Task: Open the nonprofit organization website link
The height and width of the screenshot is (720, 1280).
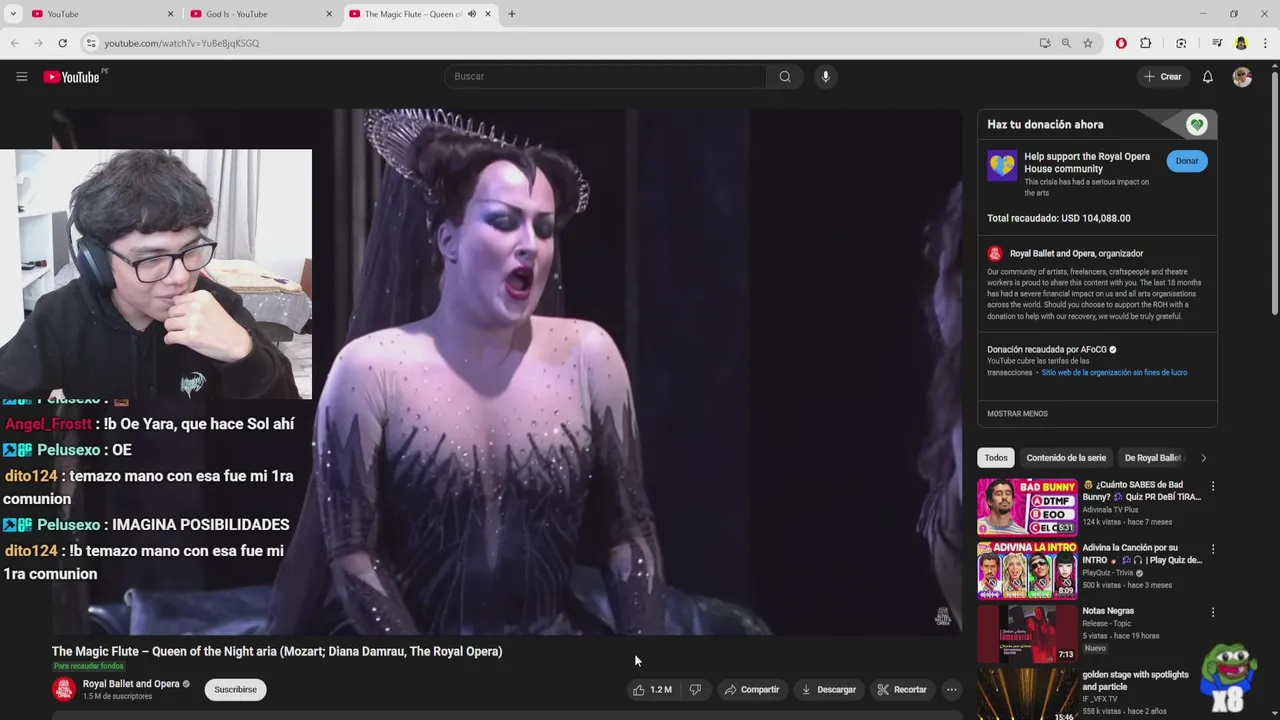Action: pos(1114,372)
